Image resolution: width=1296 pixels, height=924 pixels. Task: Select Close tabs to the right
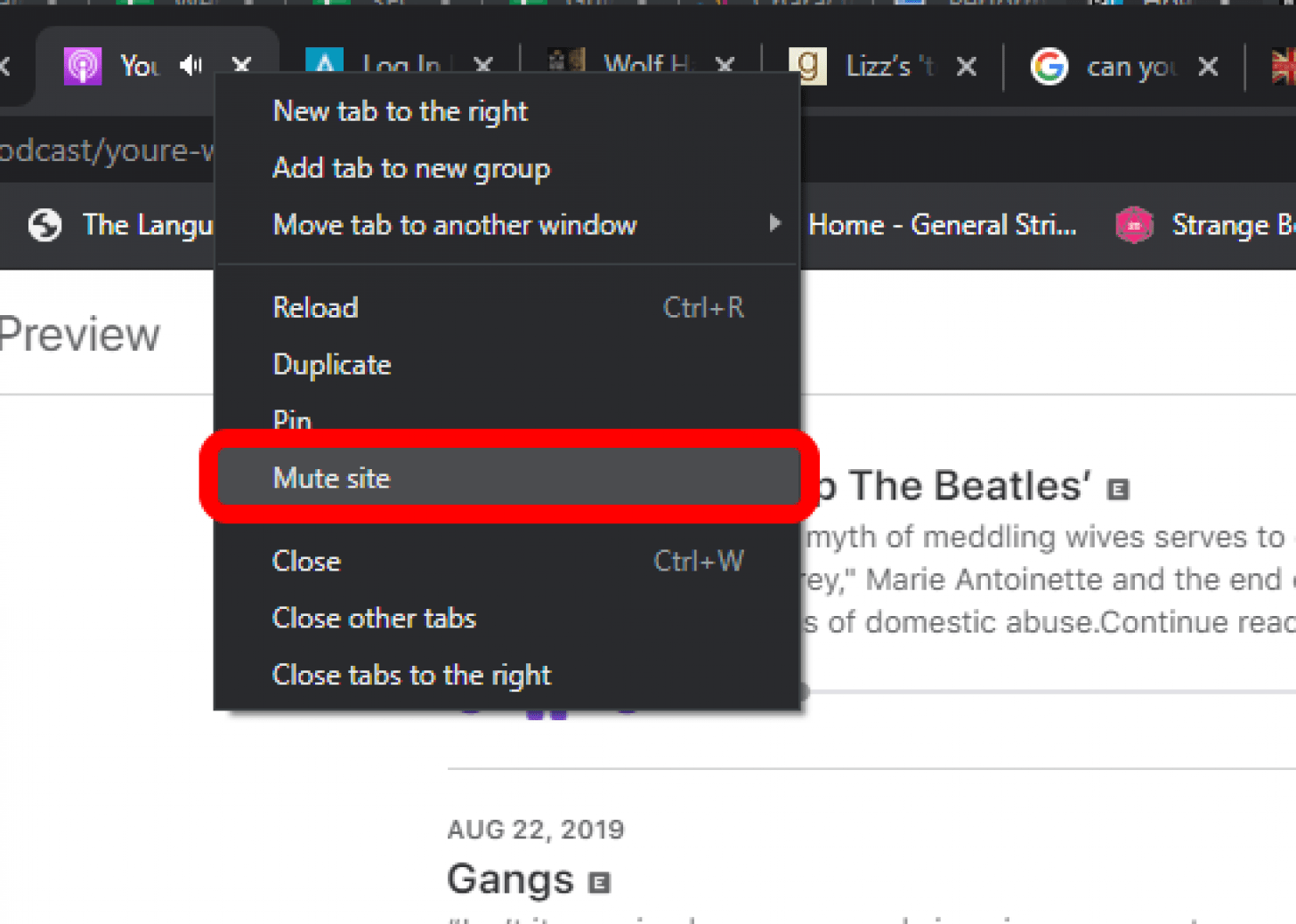411,675
